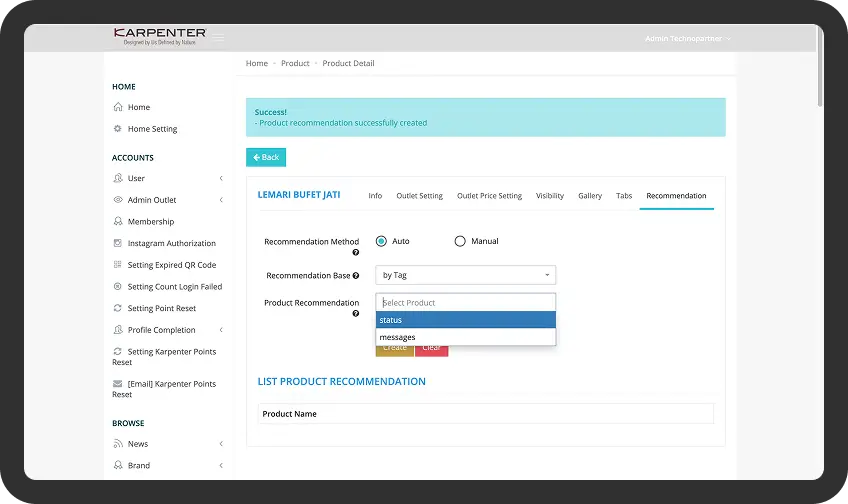Click the hamburger menu icon beside the logo

pos(219,38)
